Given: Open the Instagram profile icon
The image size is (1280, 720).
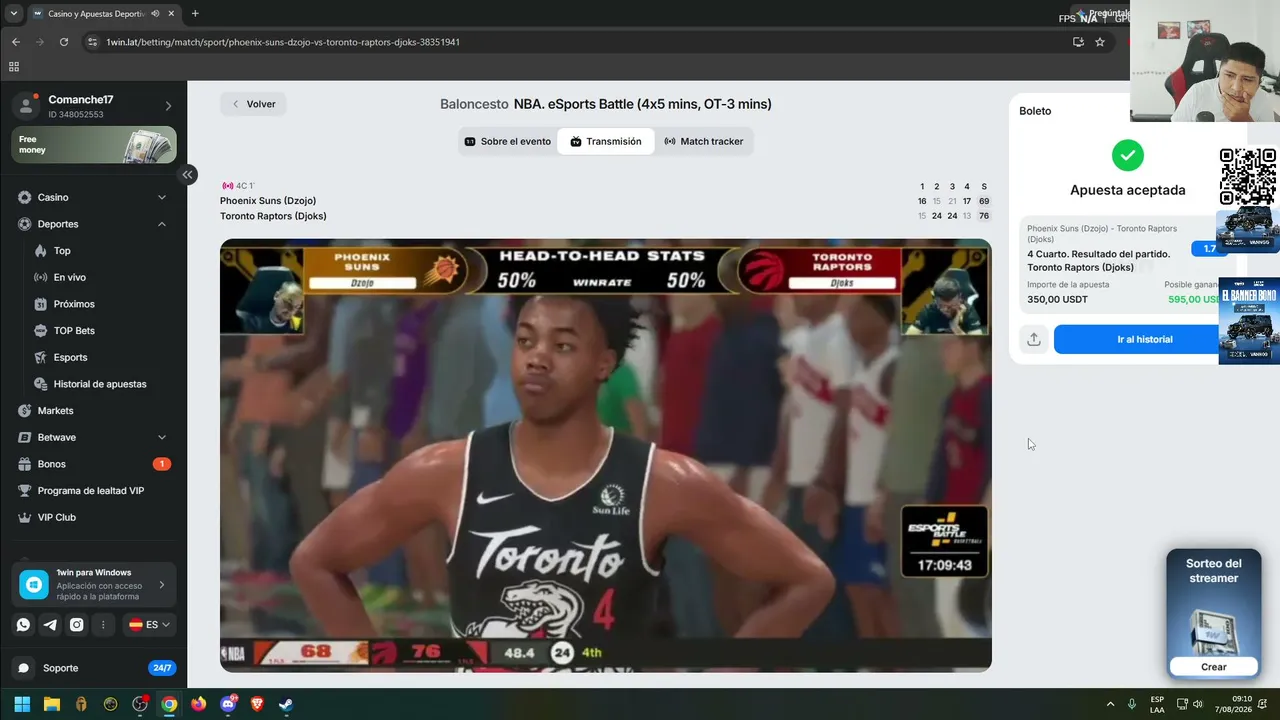Looking at the screenshot, I should point(77,625).
